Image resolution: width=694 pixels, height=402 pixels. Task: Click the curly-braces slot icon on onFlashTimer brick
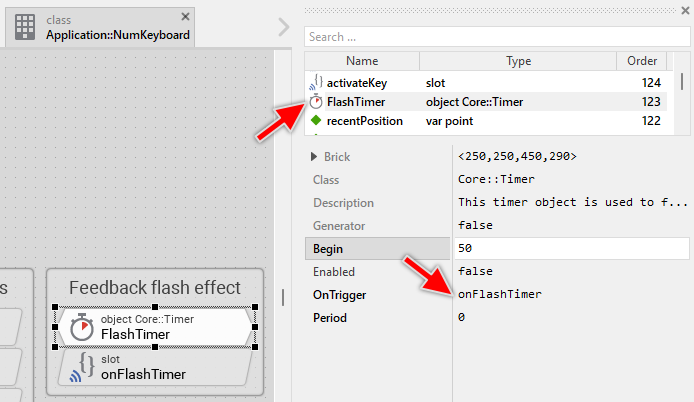click(x=82, y=367)
